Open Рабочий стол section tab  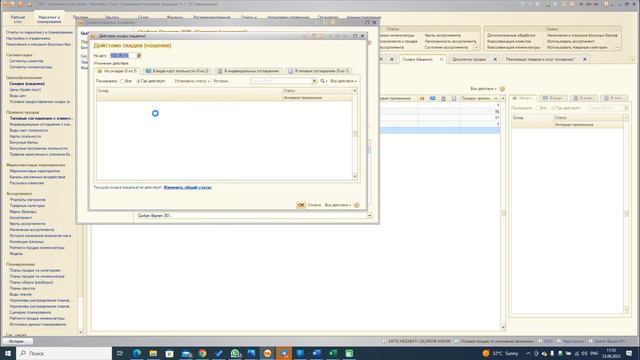tap(18, 19)
